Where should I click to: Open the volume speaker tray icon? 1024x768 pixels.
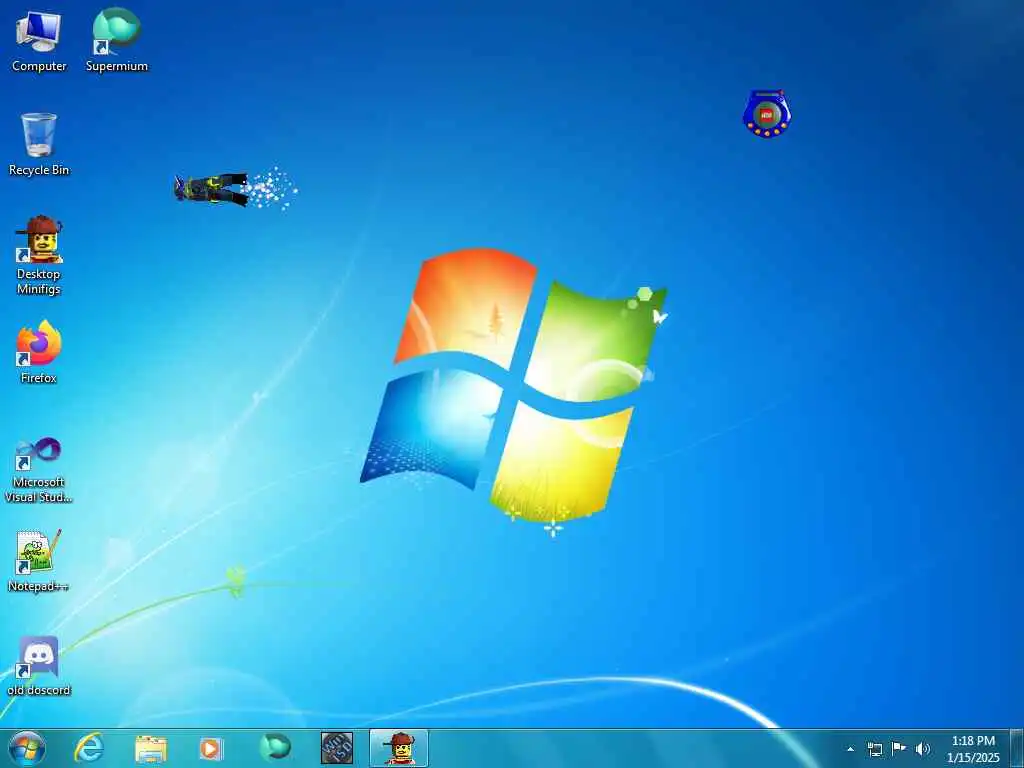click(x=923, y=749)
